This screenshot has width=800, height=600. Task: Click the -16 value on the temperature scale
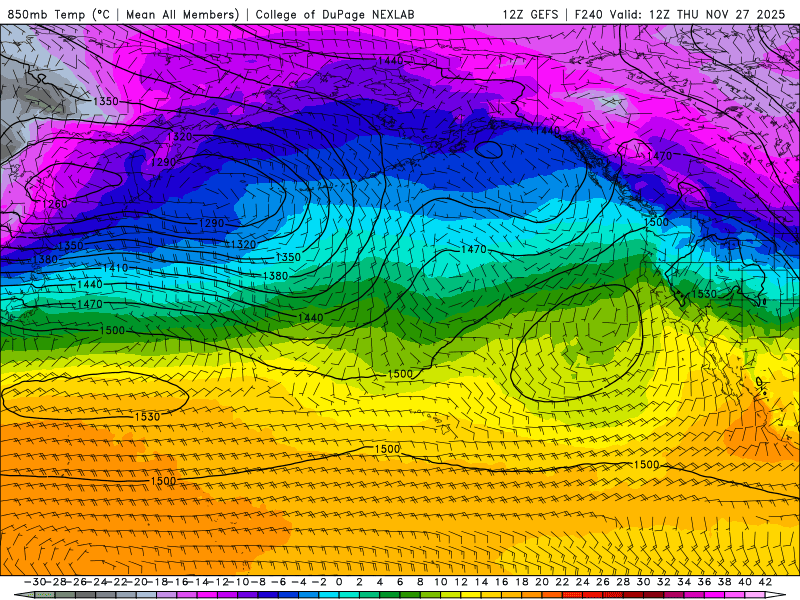(177, 582)
